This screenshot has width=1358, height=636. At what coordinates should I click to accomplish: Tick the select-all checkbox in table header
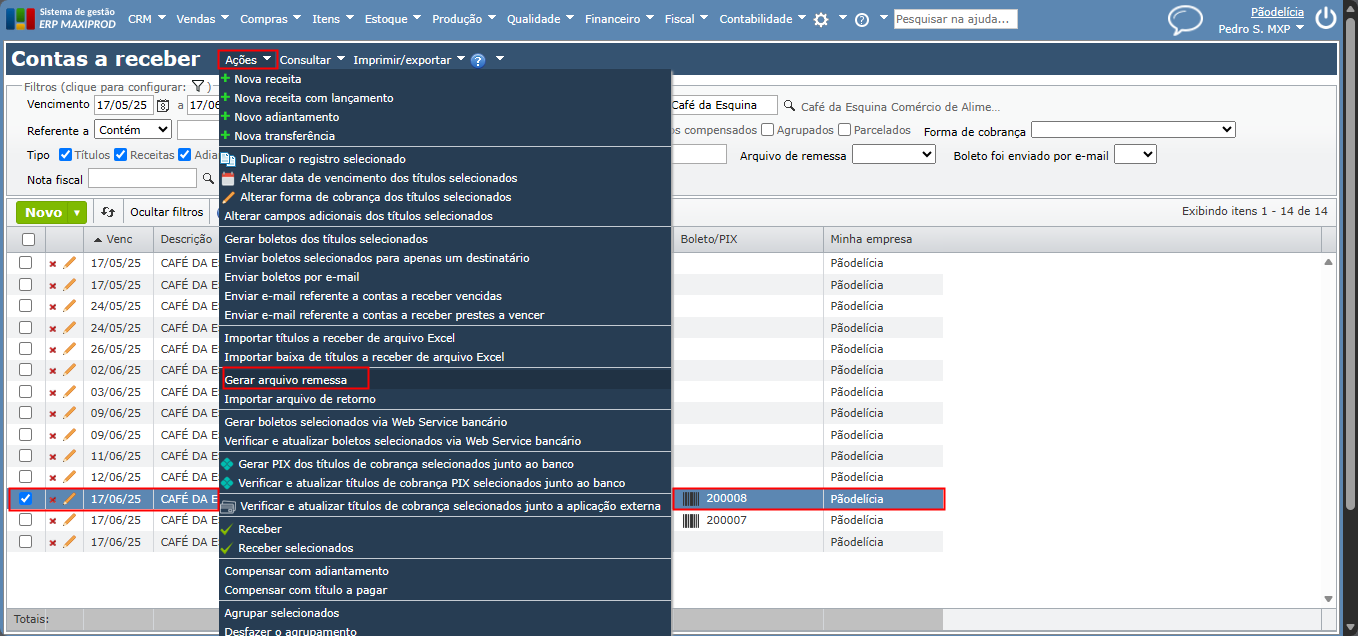[x=28, y=239]
